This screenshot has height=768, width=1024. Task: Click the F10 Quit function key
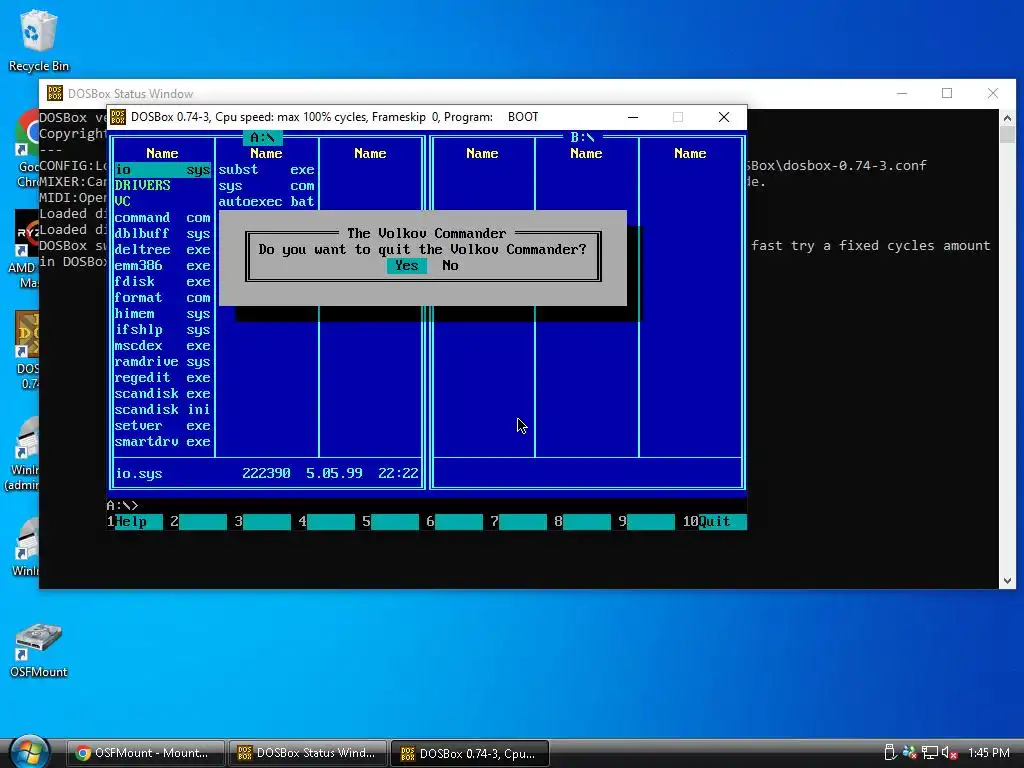pos(714,521)
